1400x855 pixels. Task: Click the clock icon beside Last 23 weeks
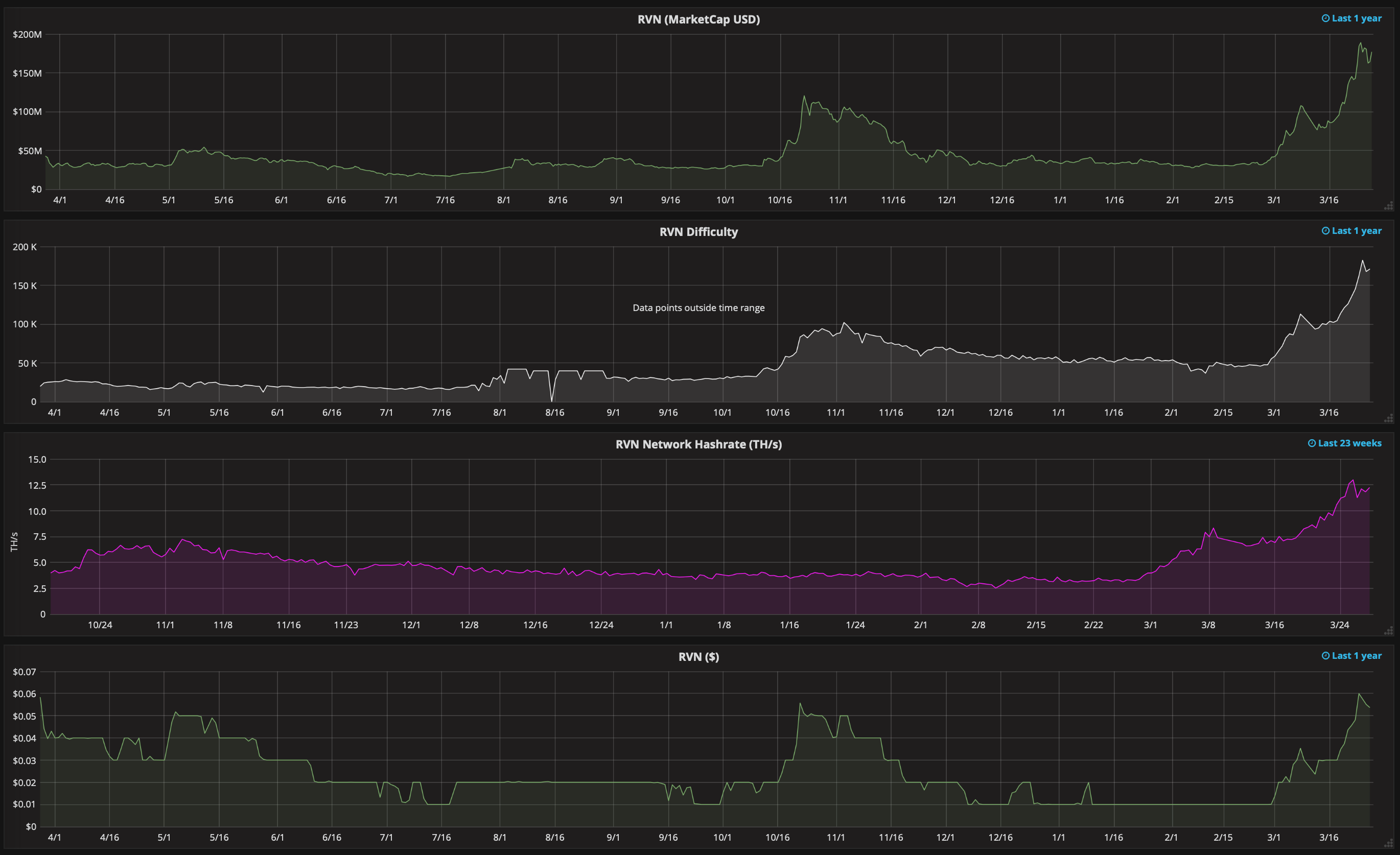click(x=1312, y=443)
